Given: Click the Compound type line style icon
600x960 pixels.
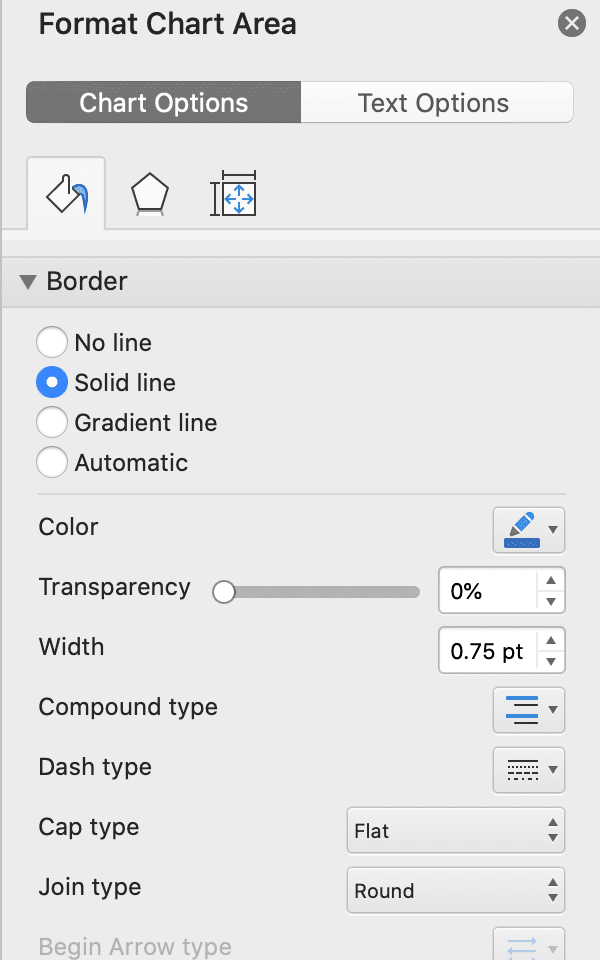Looking at the screenshot, I should 521,710.
